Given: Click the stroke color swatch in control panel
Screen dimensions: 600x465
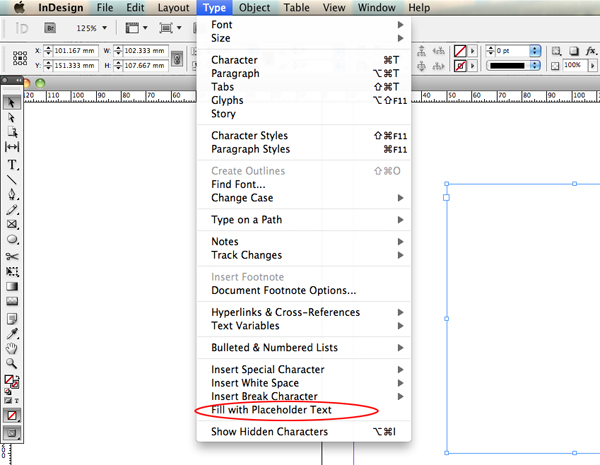Looking at the screenshot, I should tap(460, 66).
